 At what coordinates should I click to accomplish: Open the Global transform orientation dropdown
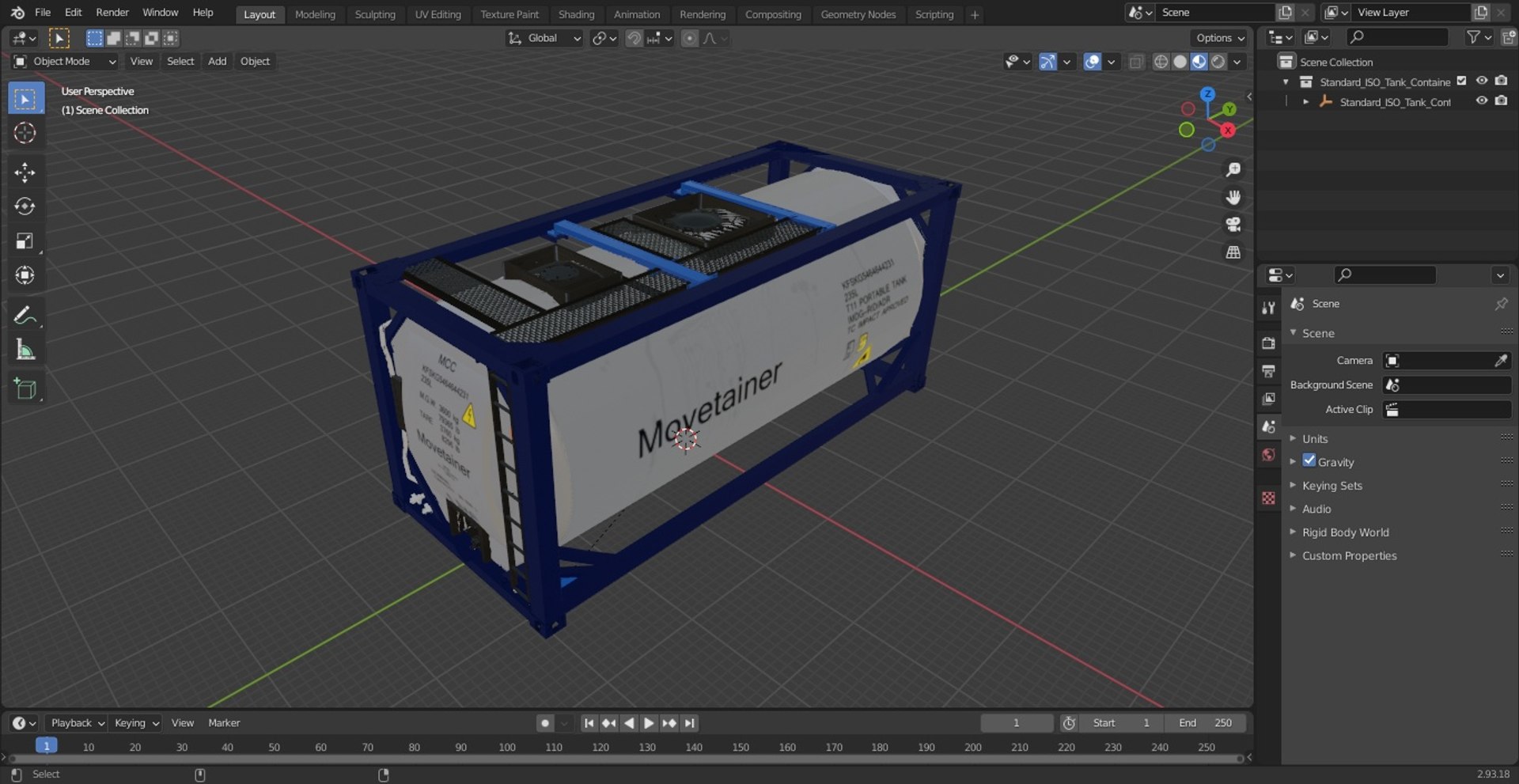(x=544, y=38)
